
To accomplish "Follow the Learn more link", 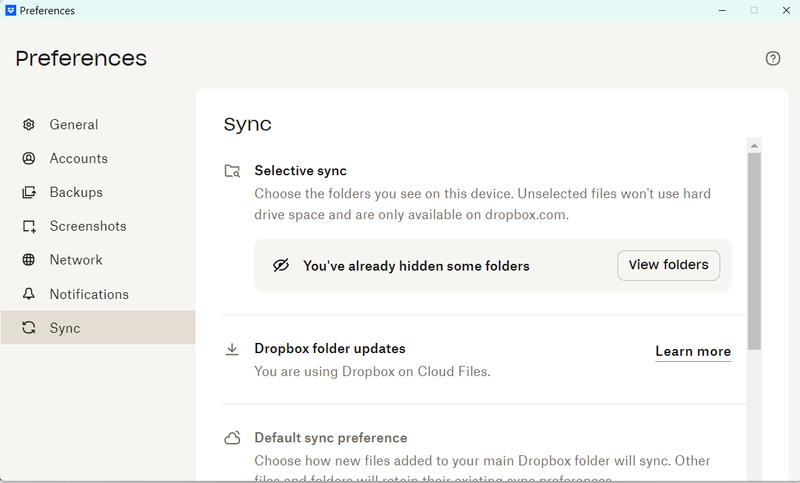I will [x=693, y=351].
